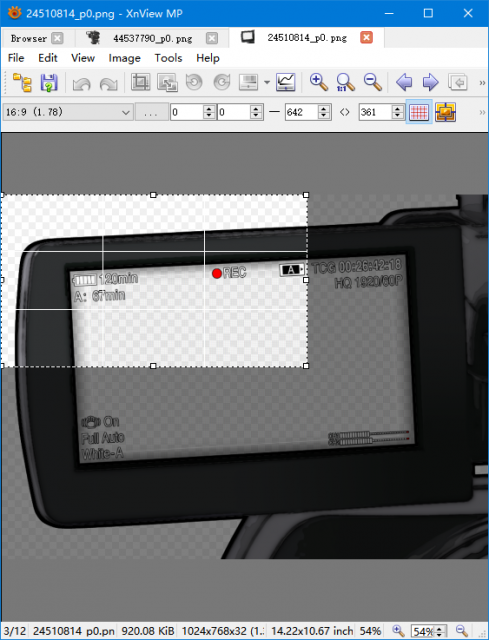The image size is (489, 640).
Task: Expand selection toolbar overflow chevron
Action: point(482,112)
